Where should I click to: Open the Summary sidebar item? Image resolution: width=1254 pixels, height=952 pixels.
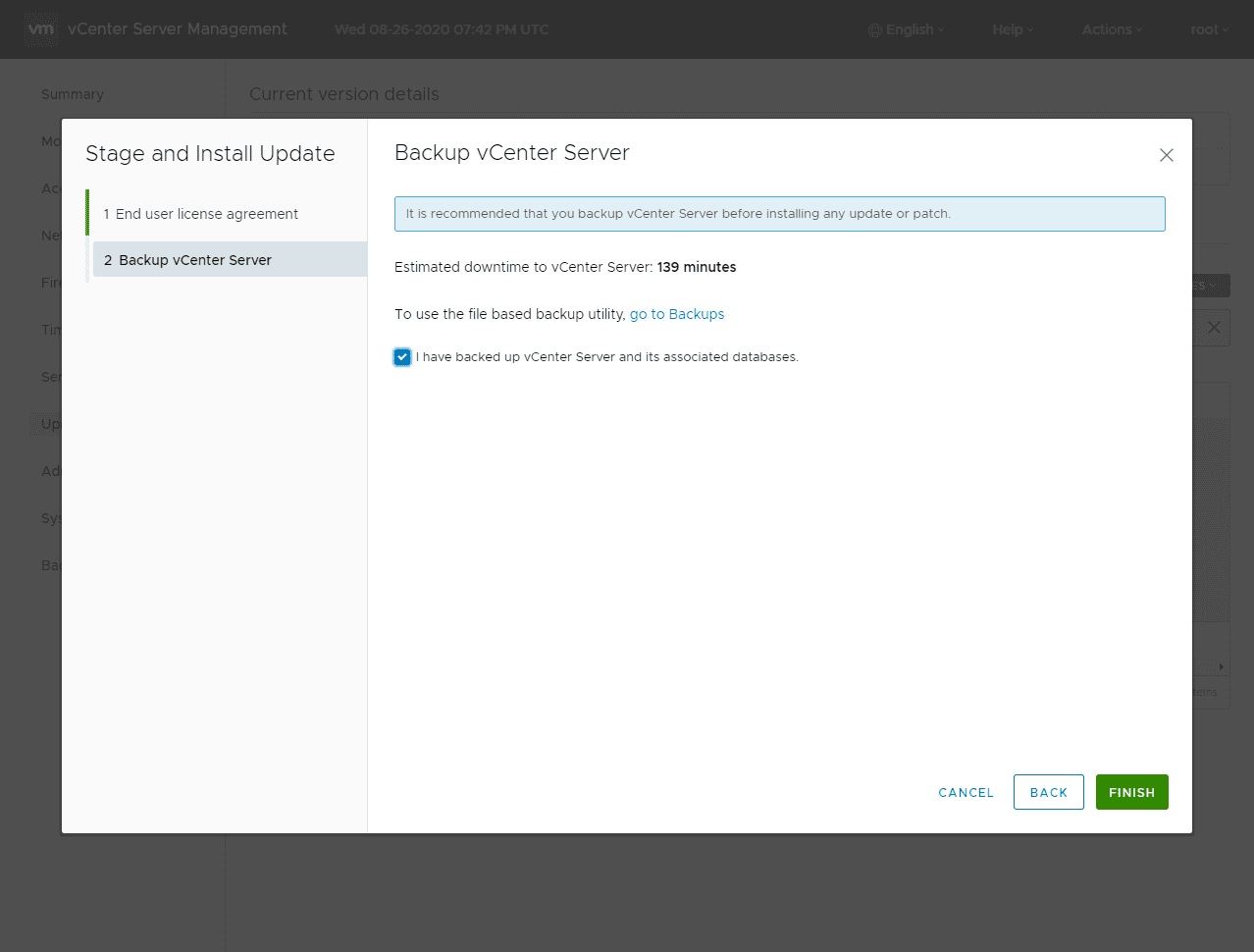[73, 94]
